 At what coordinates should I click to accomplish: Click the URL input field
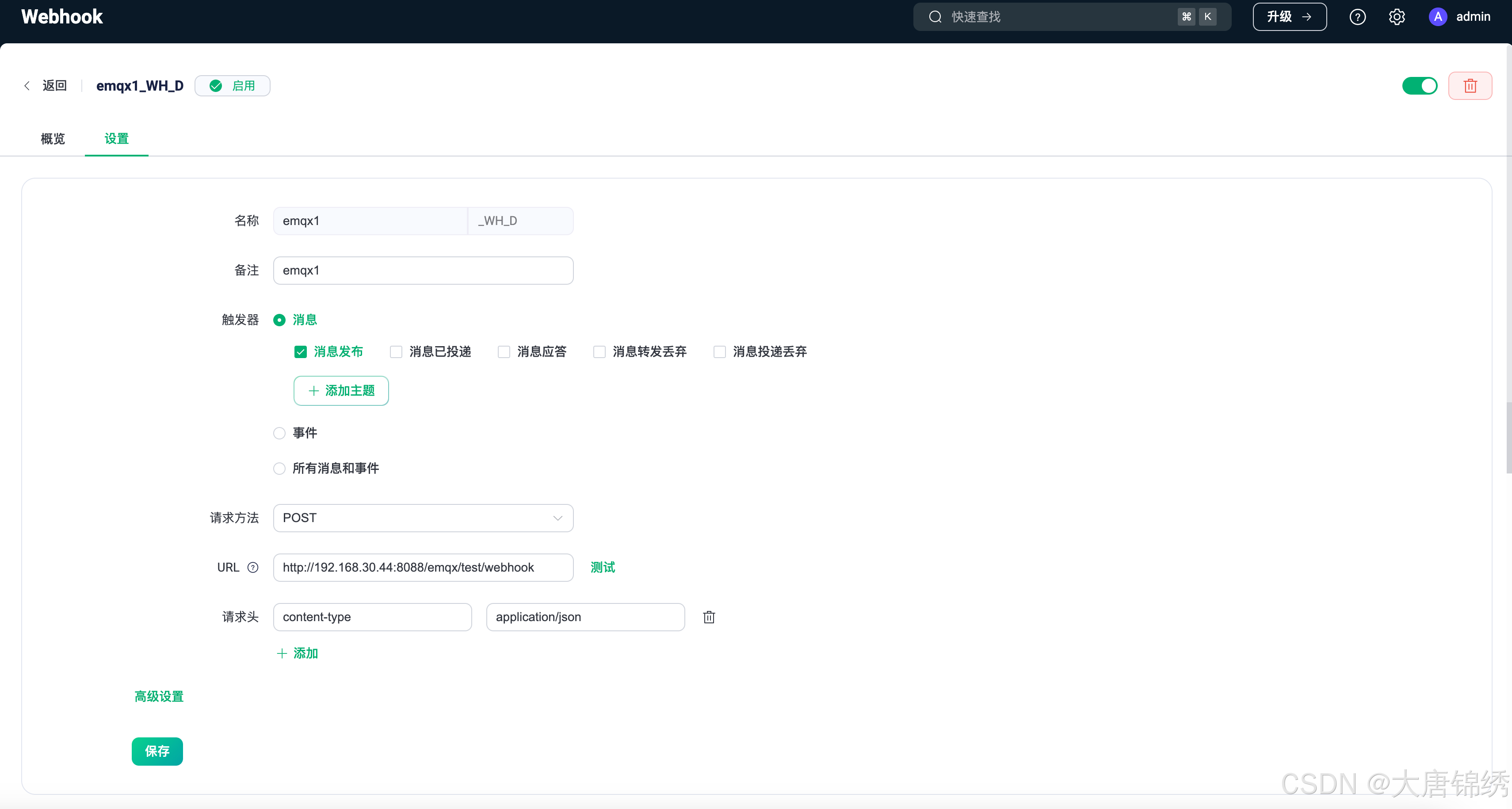tap(423, 567)
